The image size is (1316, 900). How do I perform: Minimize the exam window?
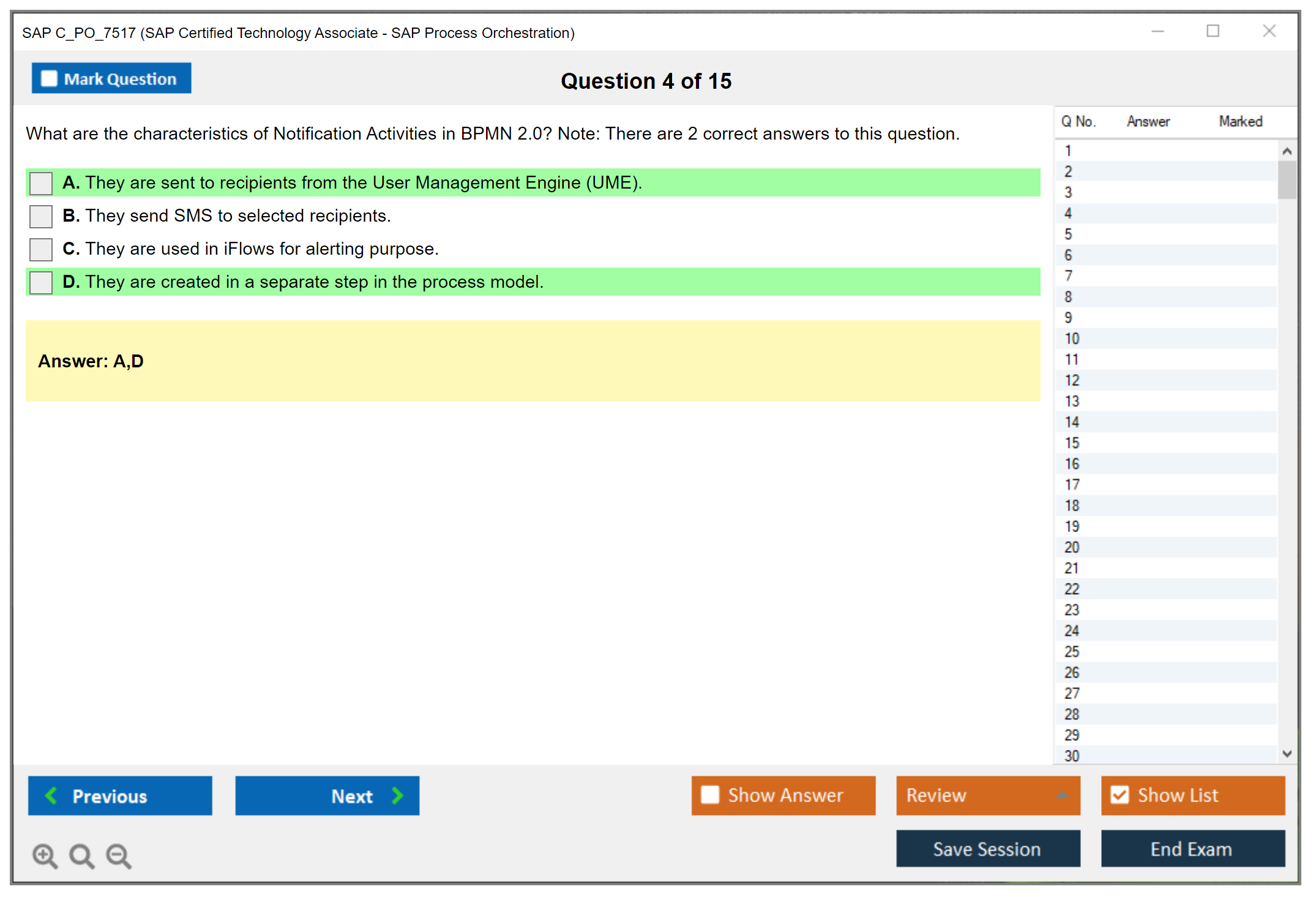[1157, 31]
